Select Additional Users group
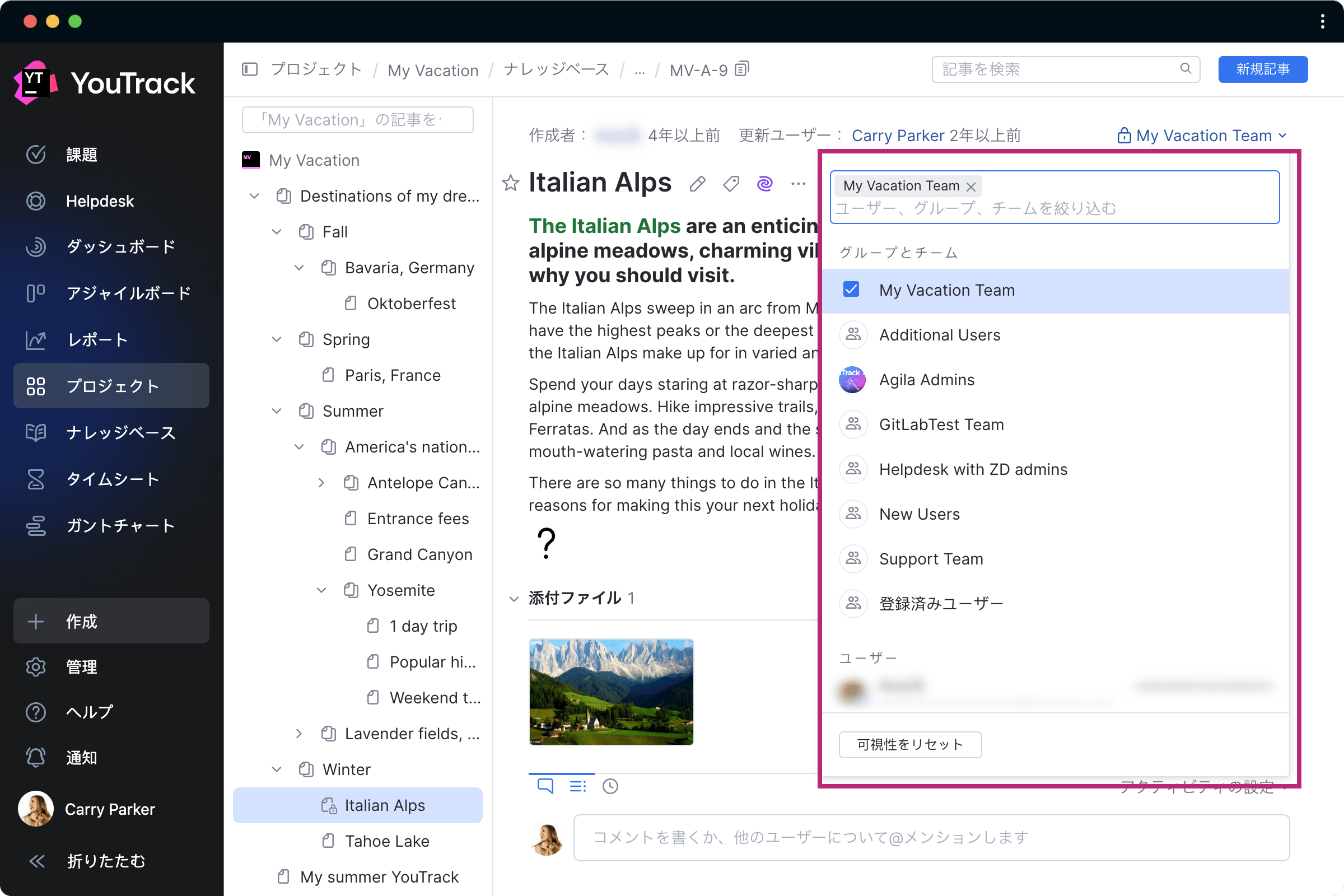The width and height of the screenshot is (1344, 896). click(x=940, y=335)
